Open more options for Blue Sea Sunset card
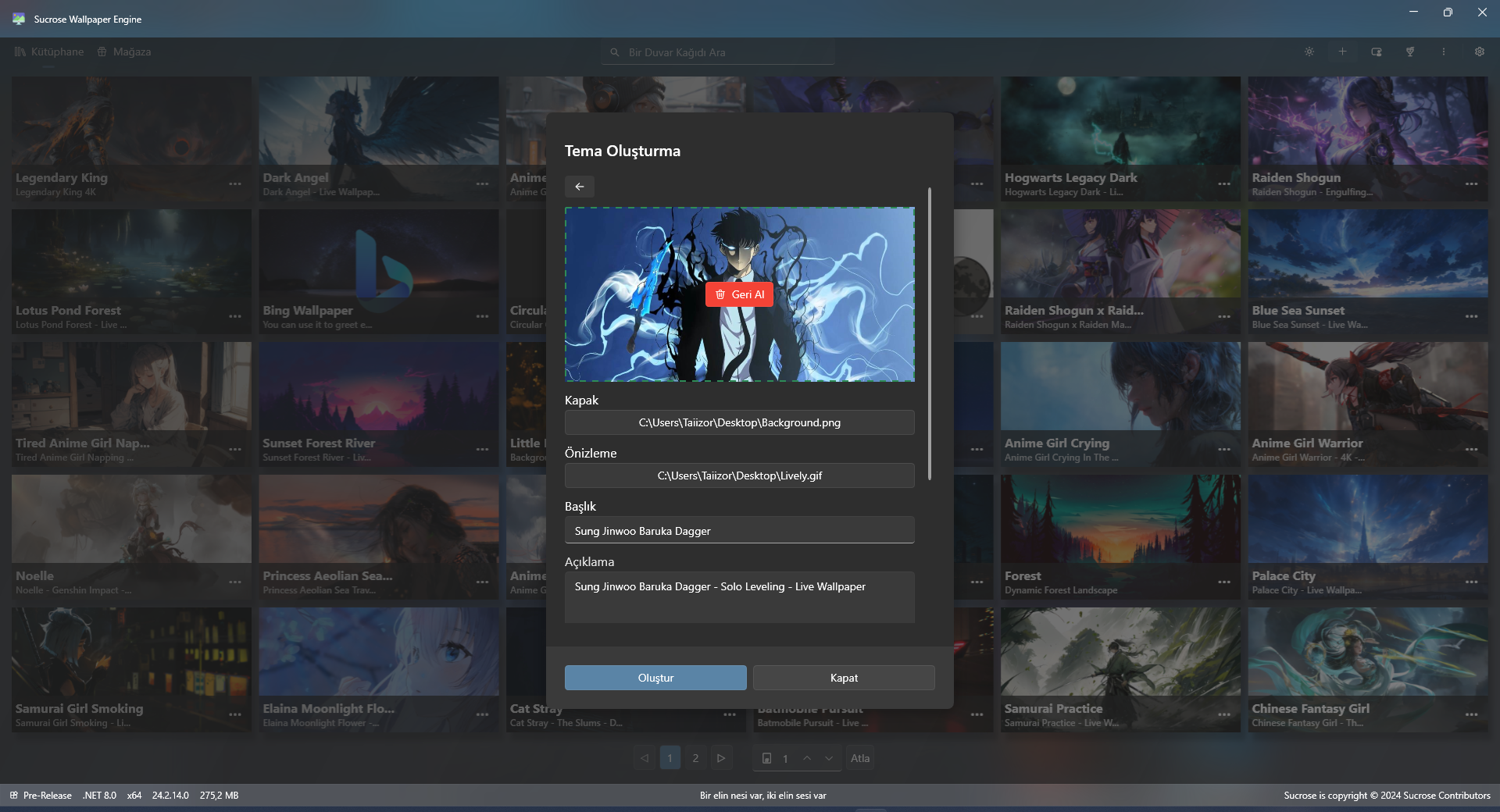Screen dimensions: 1500x812 click(1472, 317)
